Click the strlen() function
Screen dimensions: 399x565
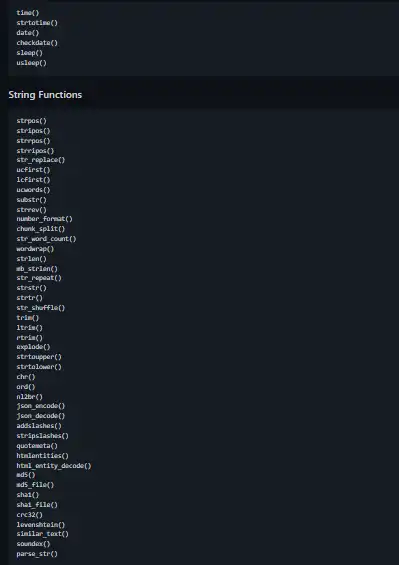click(31, 259)
